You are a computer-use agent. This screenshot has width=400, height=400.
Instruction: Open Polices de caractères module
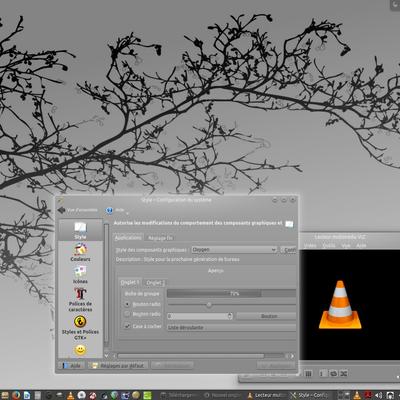click(x=80, y=300)
